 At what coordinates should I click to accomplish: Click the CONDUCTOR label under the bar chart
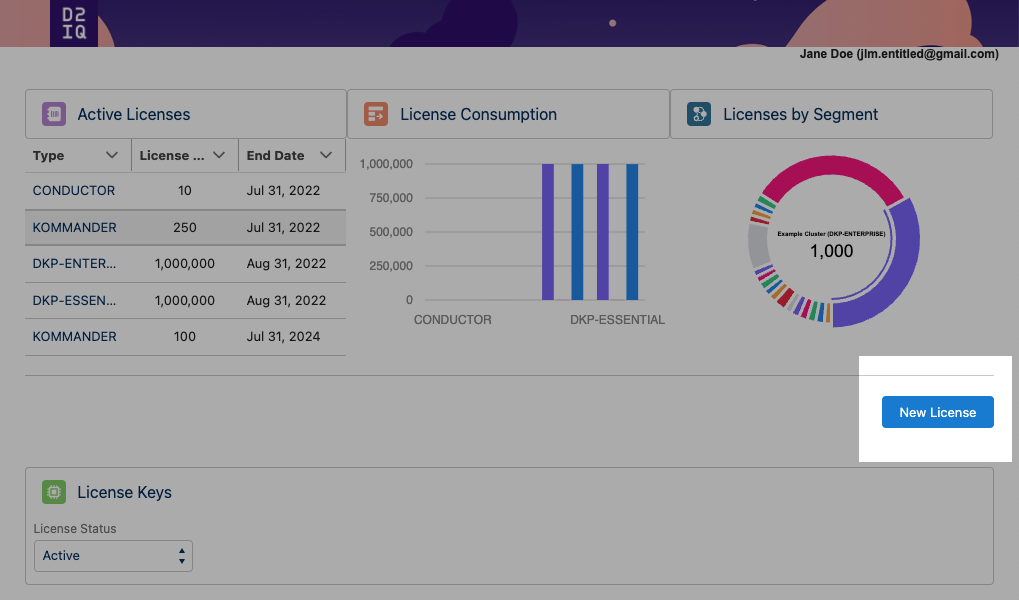tap(452, 320)
